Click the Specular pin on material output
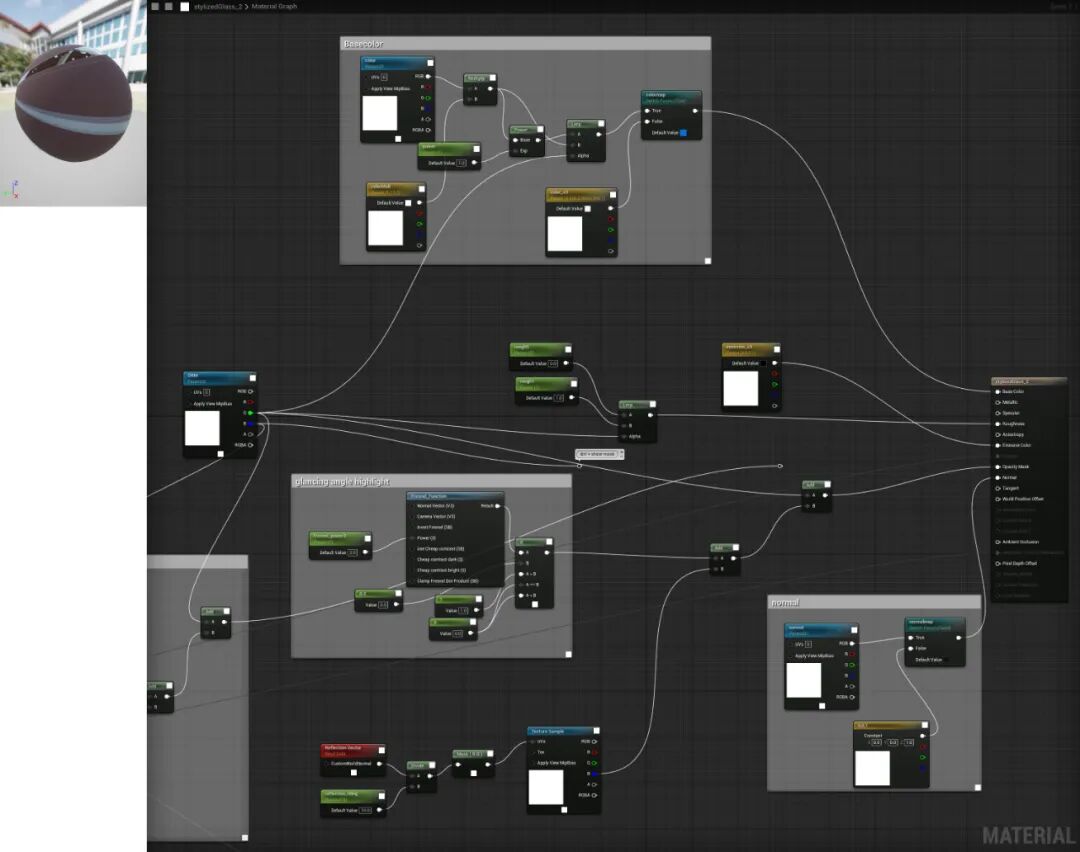The image size is (1080, 852). coord(997,413)
